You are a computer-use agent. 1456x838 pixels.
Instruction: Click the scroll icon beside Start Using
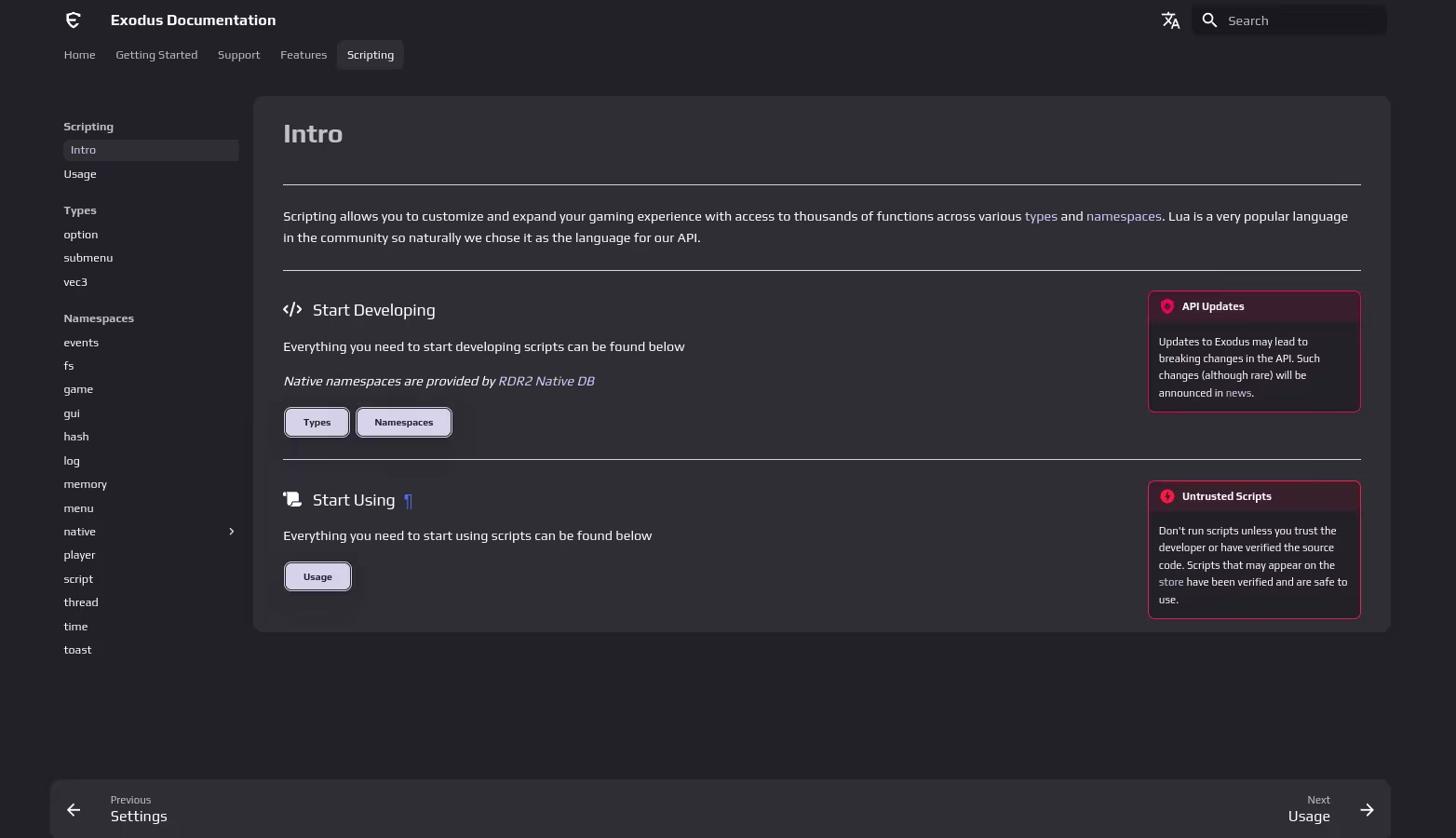point(292,499)
